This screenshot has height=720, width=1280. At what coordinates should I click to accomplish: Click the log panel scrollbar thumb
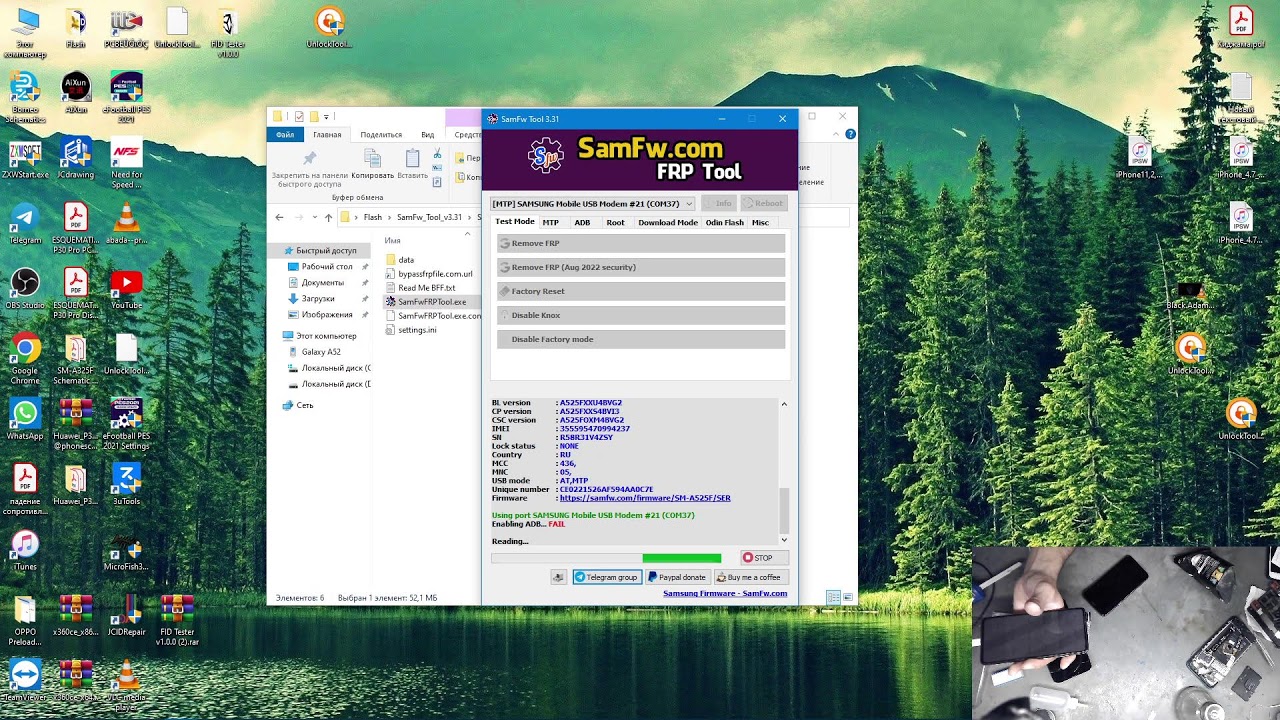click(x=783, y=510)
